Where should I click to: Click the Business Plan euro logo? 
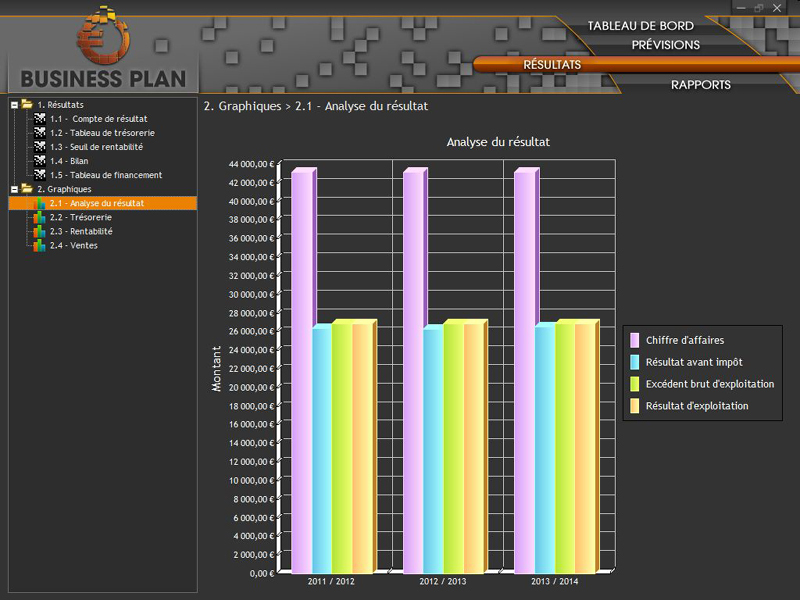coord(103,35)
